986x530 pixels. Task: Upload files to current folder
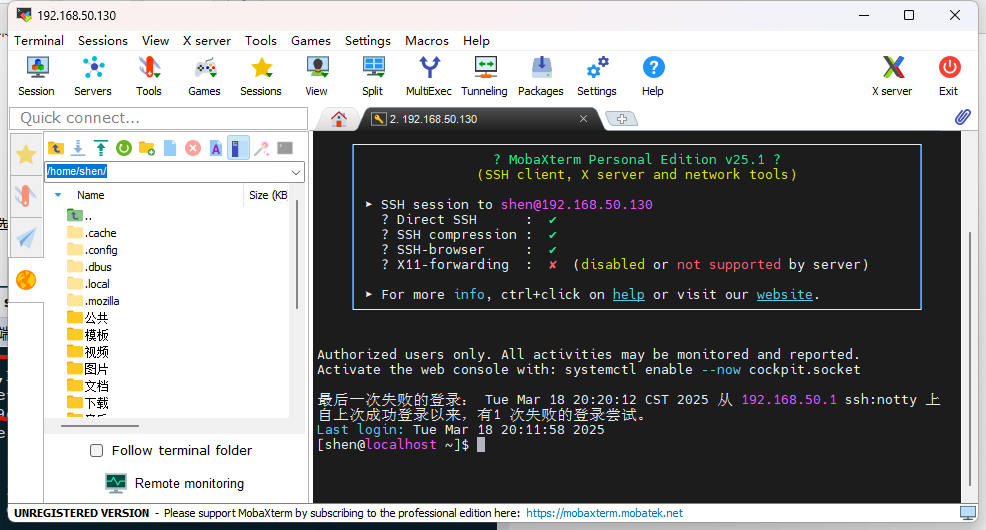(x=101, y=148)
